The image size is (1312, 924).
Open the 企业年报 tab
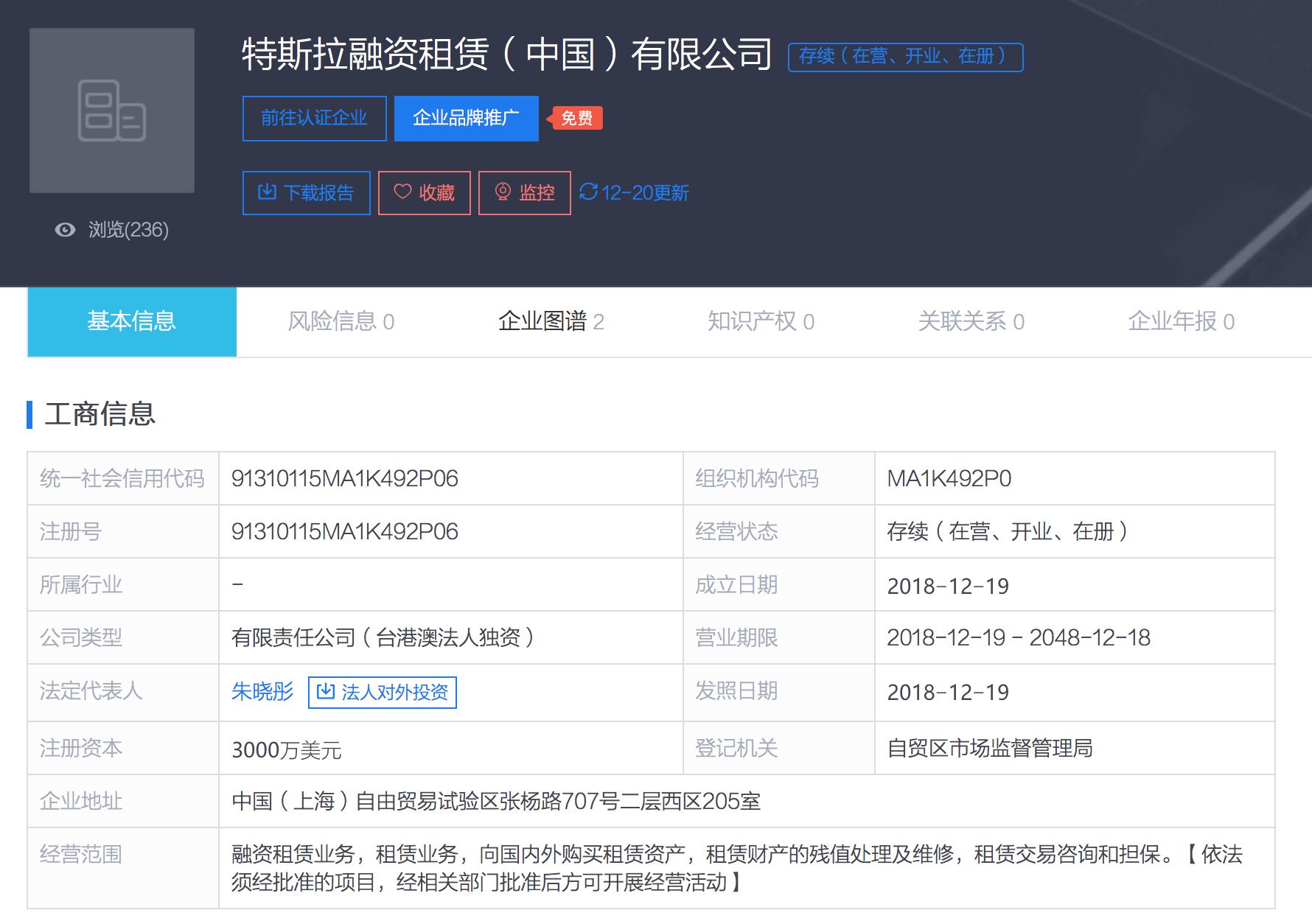click(1181, 321)
